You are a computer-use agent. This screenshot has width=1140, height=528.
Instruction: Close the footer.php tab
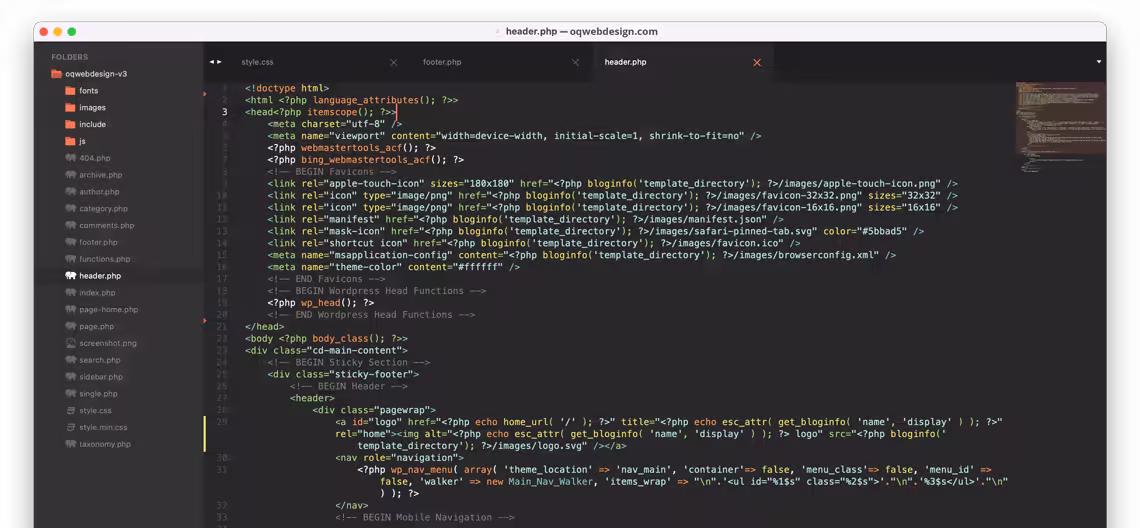click(x=575, y=63)
